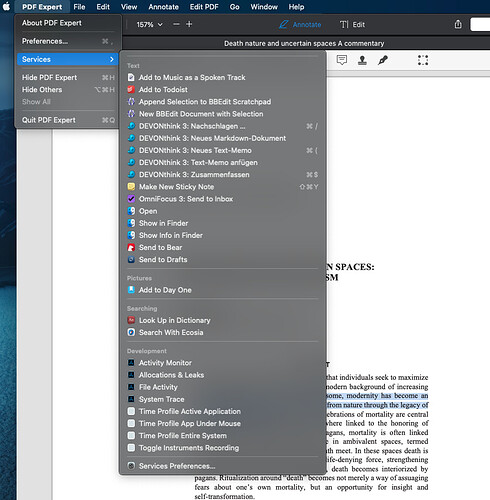490x500 pixels.
Task: Select Toggle Instruments Recording
Action: [223, 448]
